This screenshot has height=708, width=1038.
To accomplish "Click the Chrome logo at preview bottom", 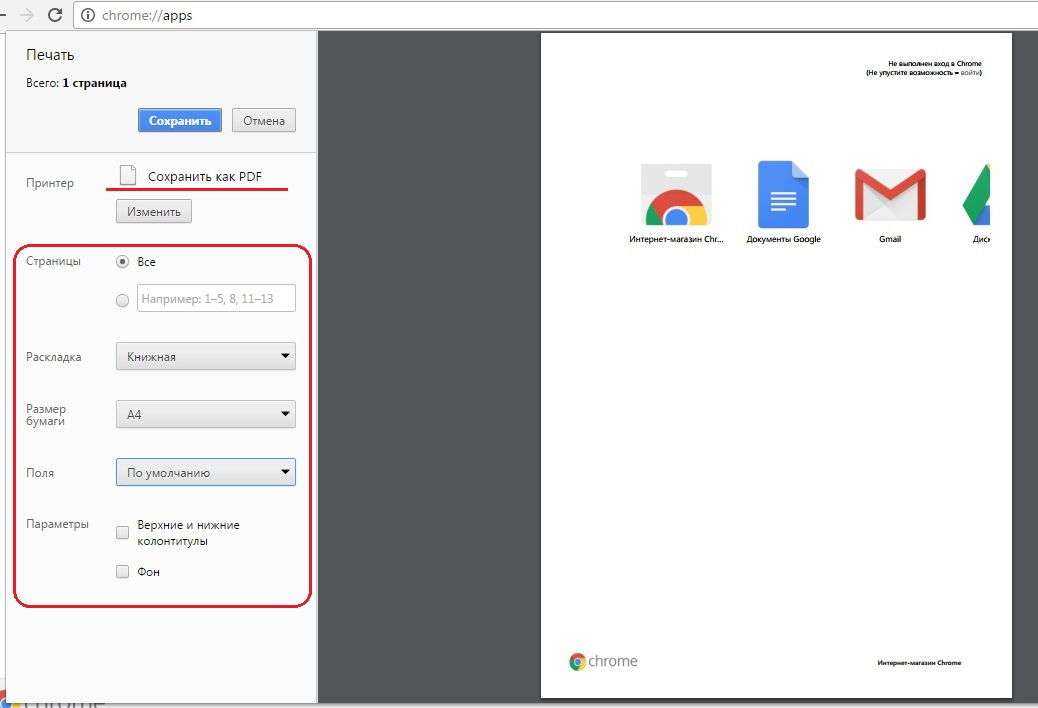I will point(603,661).
